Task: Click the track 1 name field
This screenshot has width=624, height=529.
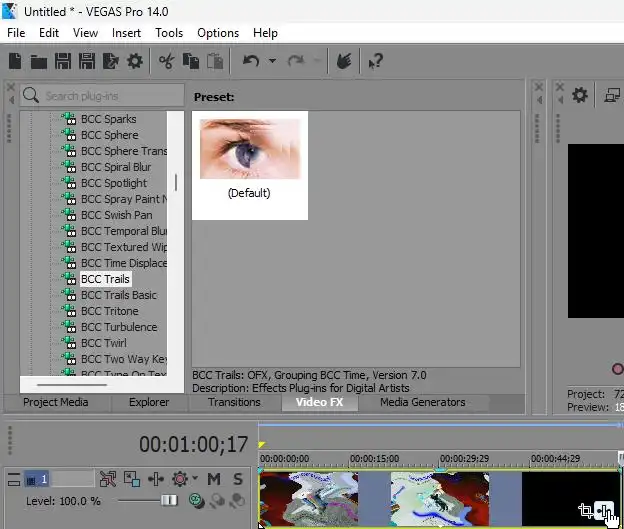Action: 73,479
